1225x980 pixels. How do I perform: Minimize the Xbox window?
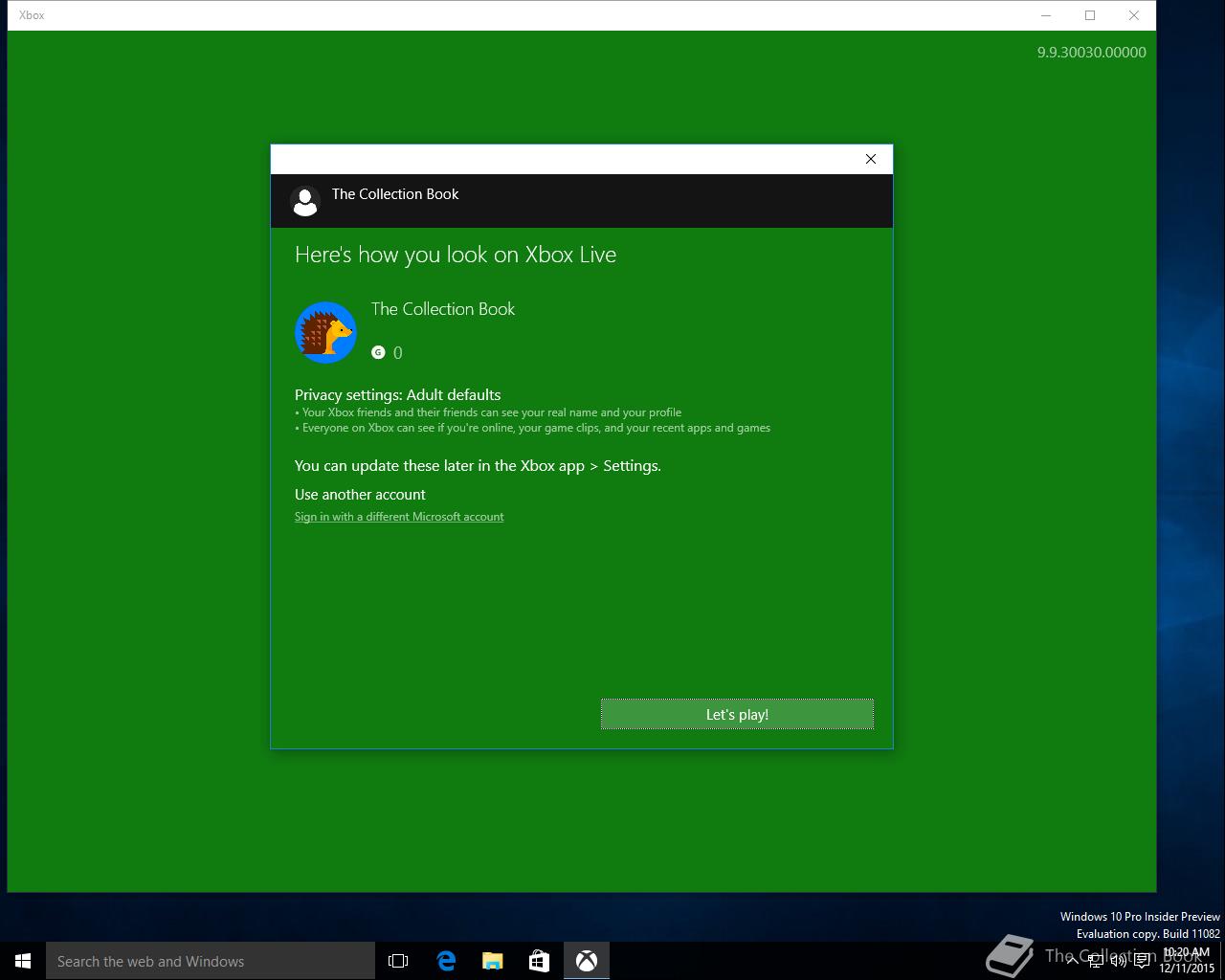click(1046, 15)
